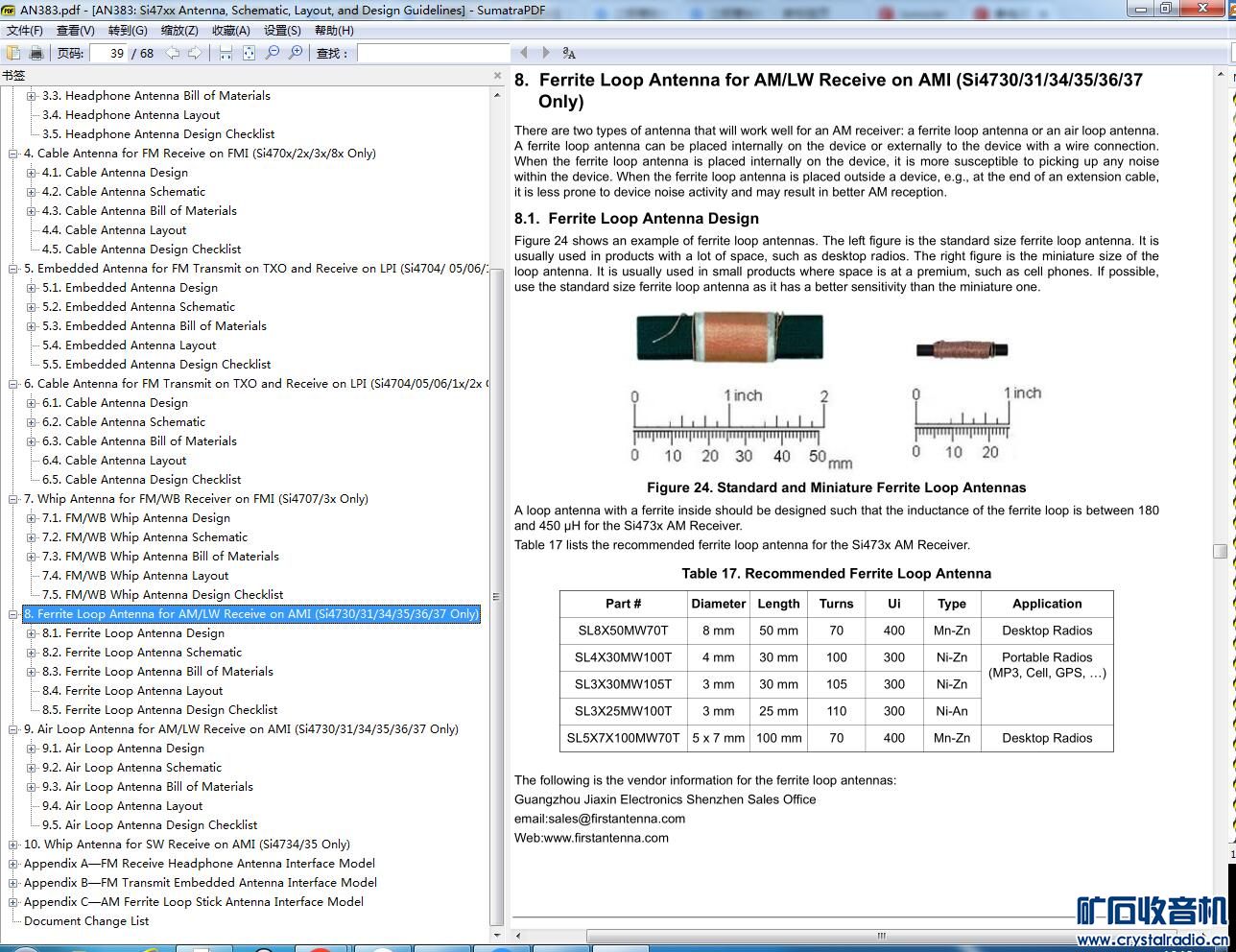Close the bookmarks sidebar panel
Image resolution: width=1236 pixels, height=952 pixels.
click(497, 75)
